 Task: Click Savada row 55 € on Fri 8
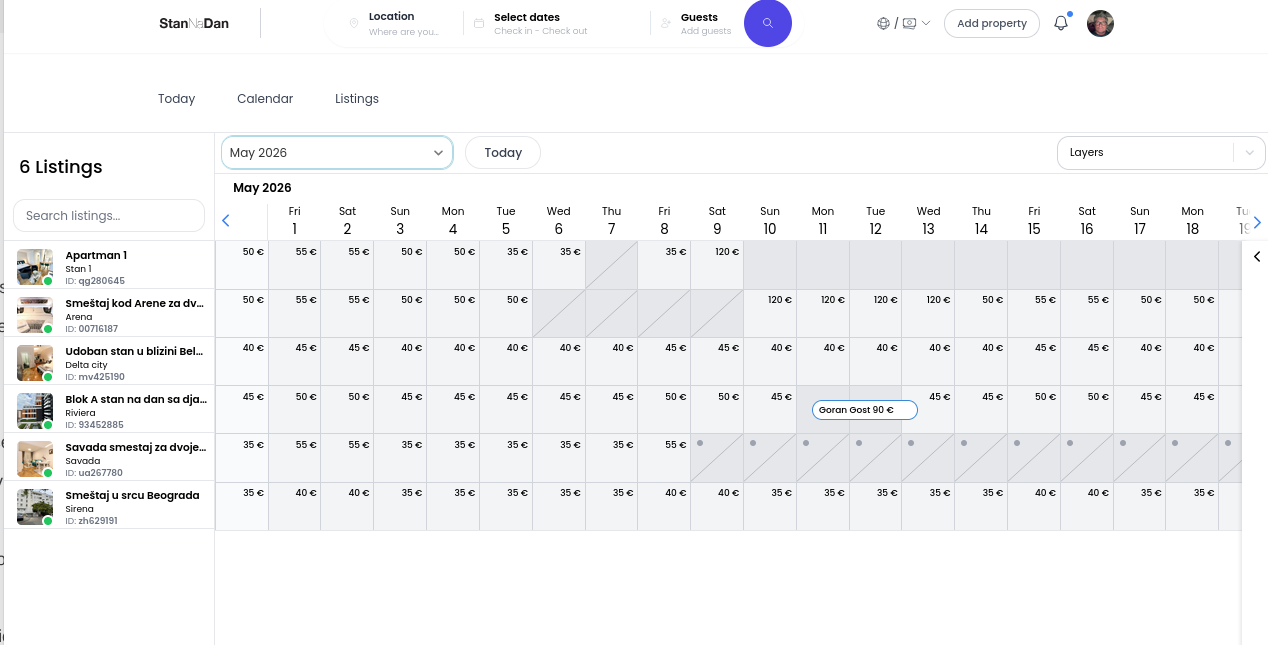664,457
